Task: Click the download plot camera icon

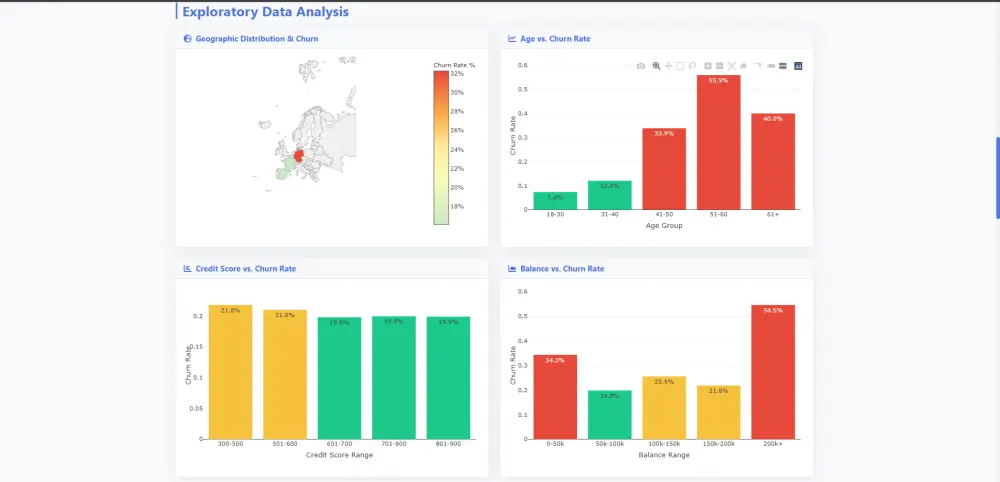Action: tap(641, 66)
